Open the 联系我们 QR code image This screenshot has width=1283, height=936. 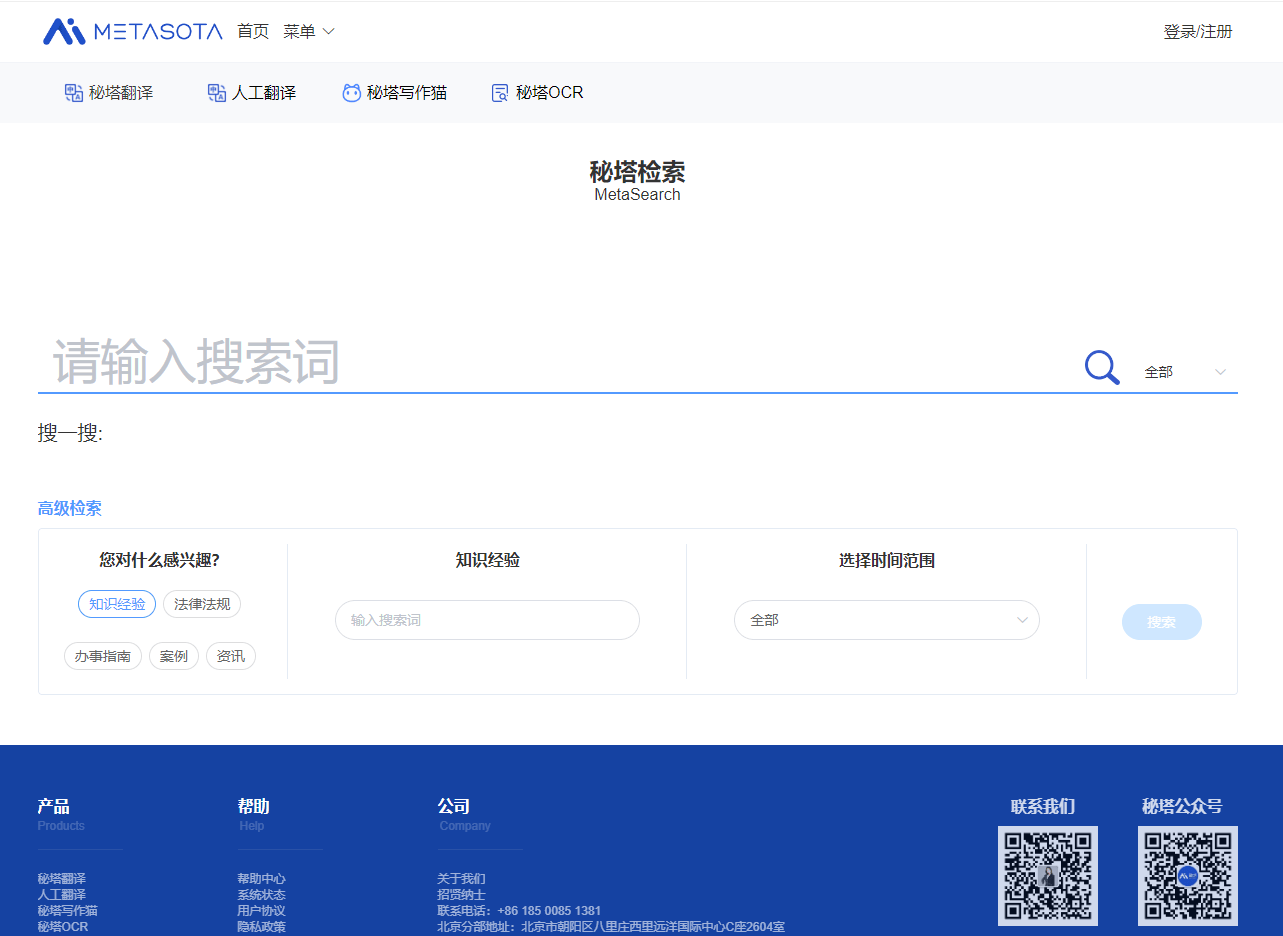[x=1047, y=876]
